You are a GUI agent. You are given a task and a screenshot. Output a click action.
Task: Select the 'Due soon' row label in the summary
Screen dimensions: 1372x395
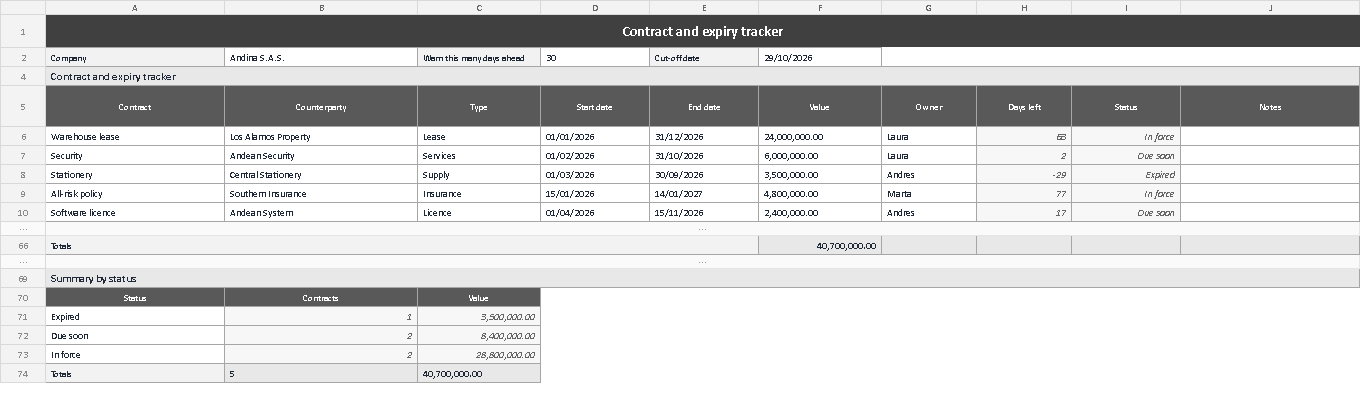(x=135, y=335)
